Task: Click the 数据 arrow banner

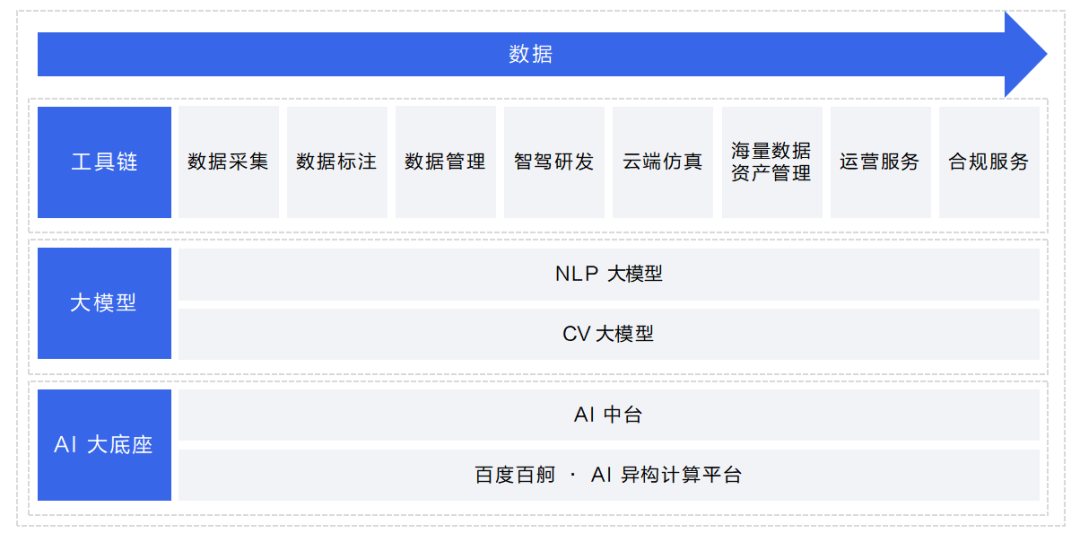Action: click(x=541, y=54)
